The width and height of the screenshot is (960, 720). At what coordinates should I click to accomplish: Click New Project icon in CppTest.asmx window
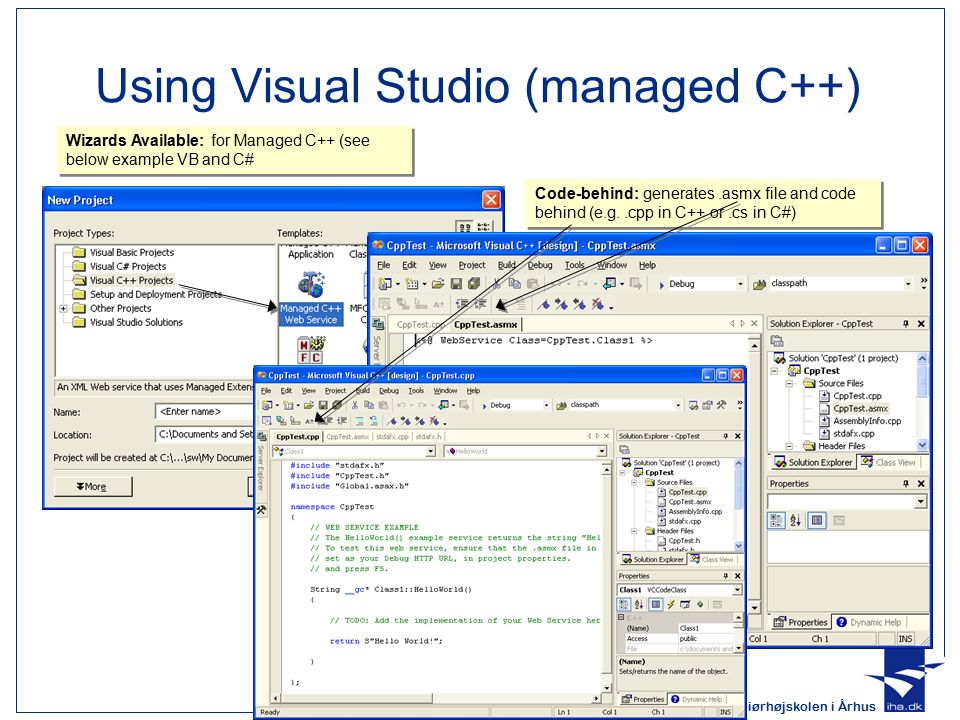click(x=385, y=283)
